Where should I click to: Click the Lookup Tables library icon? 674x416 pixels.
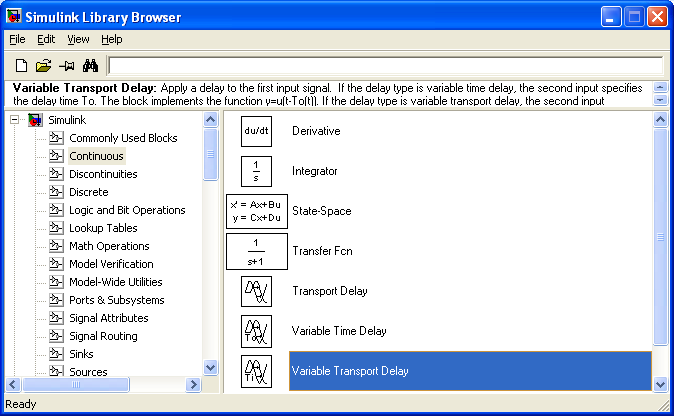56,228
